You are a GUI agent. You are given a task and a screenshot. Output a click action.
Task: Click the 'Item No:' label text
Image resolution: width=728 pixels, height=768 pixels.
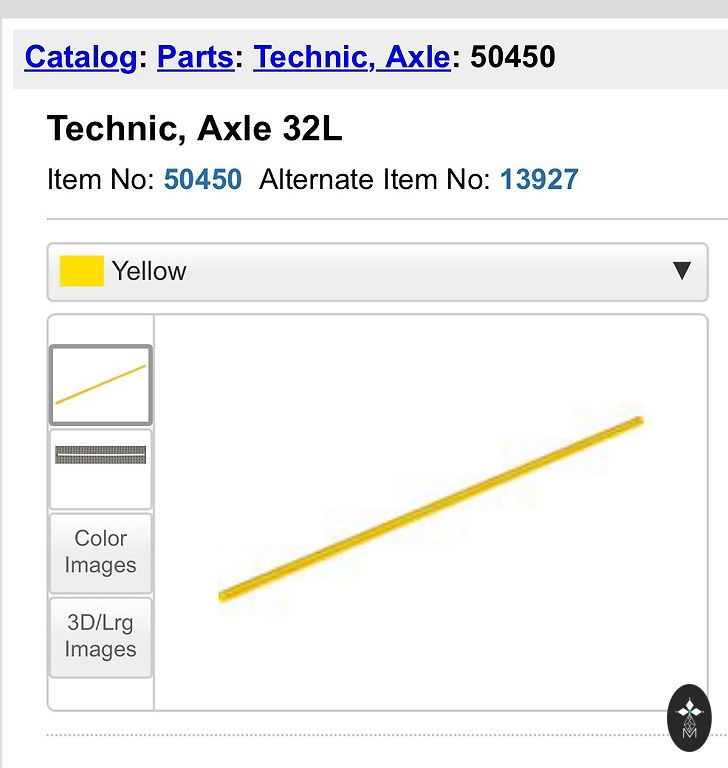pos(100,180)
